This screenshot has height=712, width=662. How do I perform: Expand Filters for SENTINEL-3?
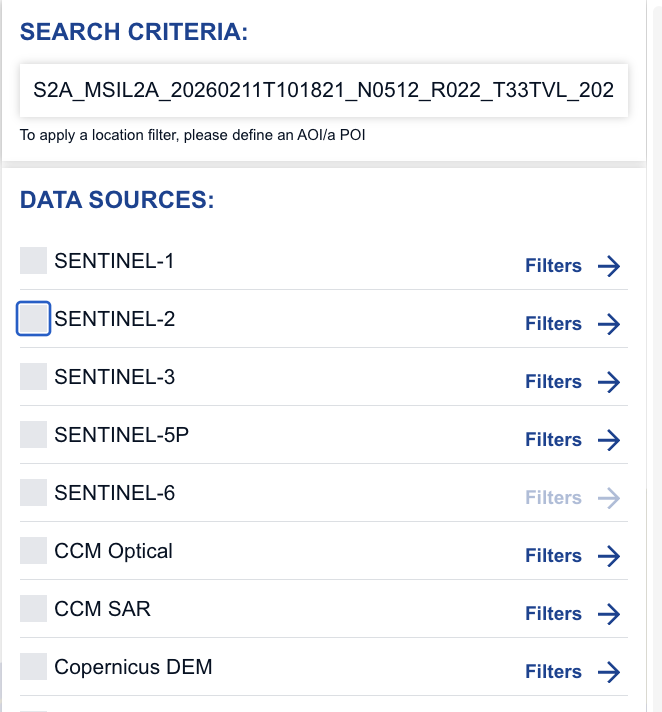553,382
